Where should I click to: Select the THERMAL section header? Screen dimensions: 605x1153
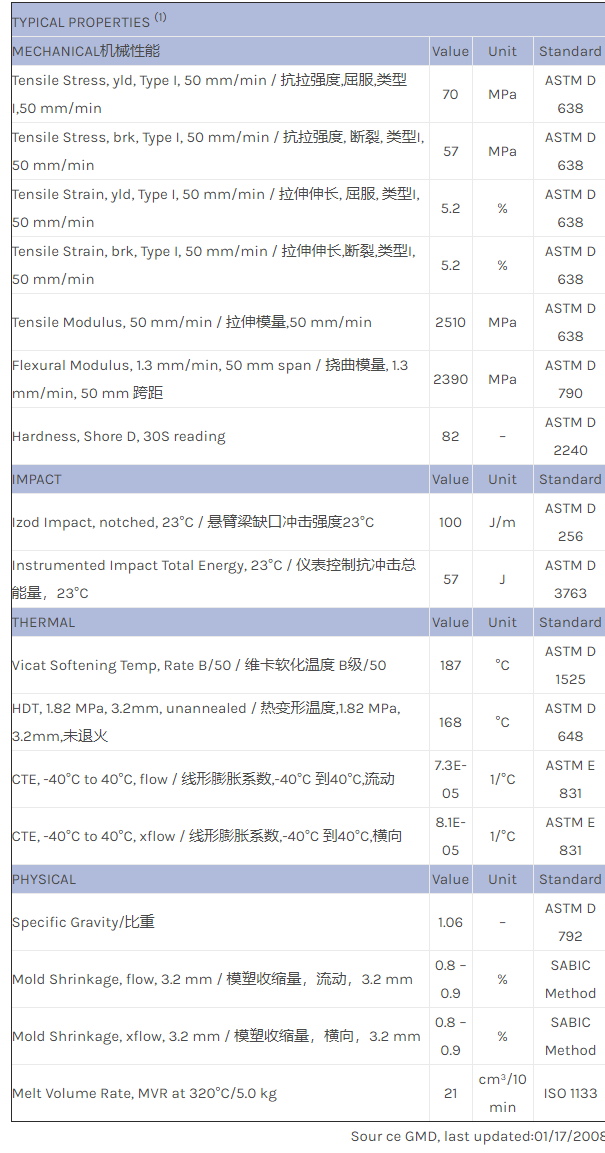click(43, 622)
